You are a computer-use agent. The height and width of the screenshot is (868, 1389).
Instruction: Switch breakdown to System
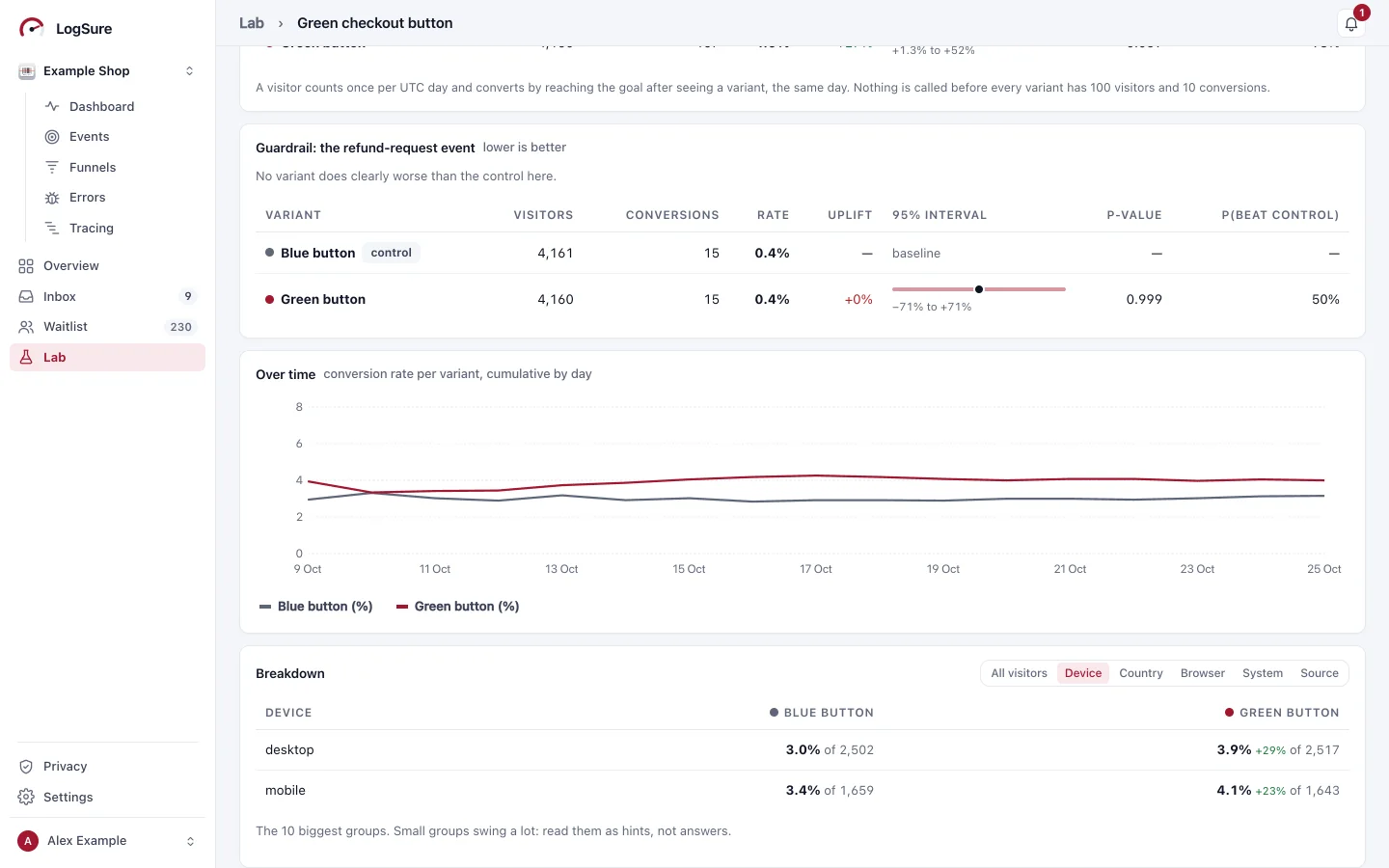(x=1263, y=673)
